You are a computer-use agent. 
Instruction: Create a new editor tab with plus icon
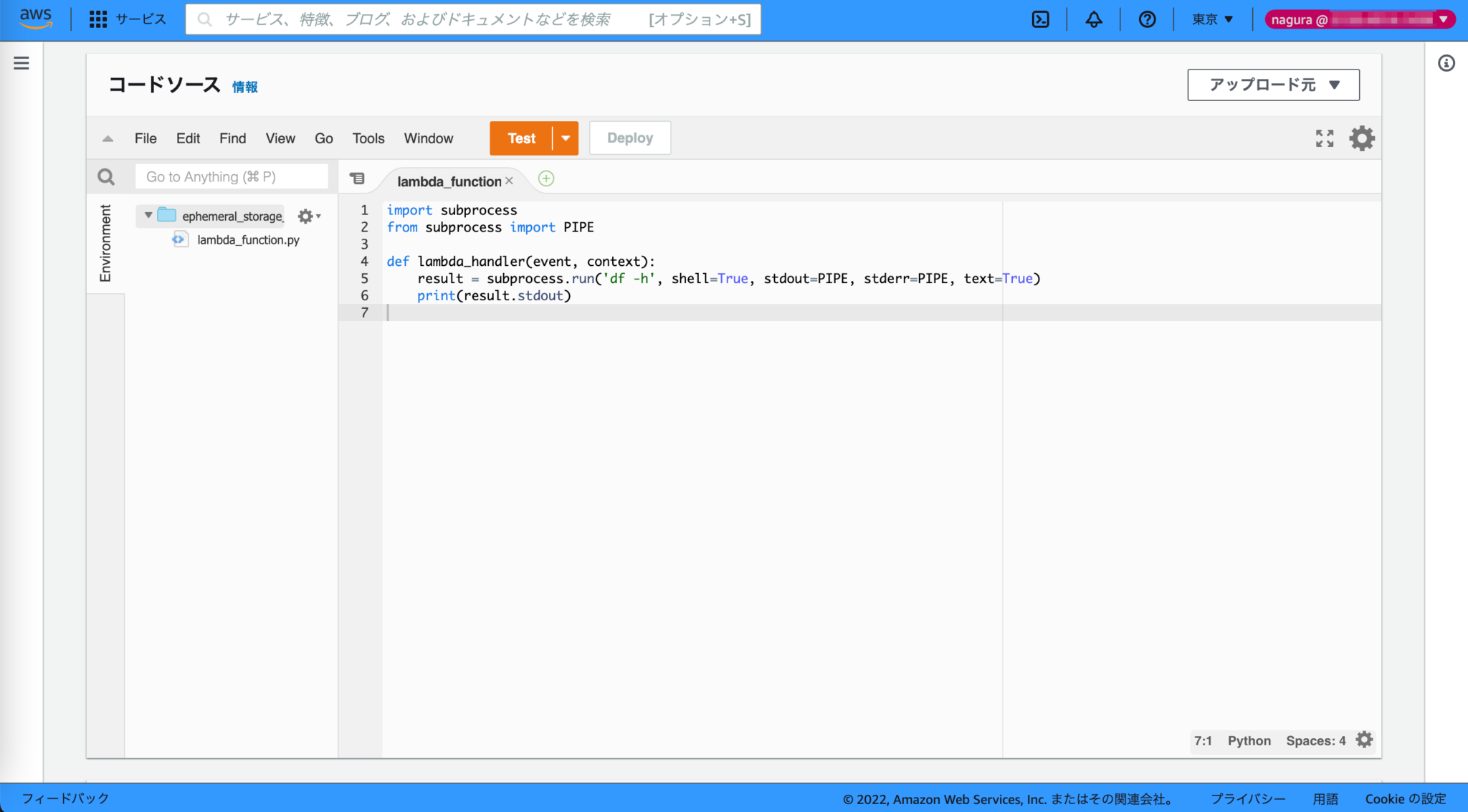545,178
